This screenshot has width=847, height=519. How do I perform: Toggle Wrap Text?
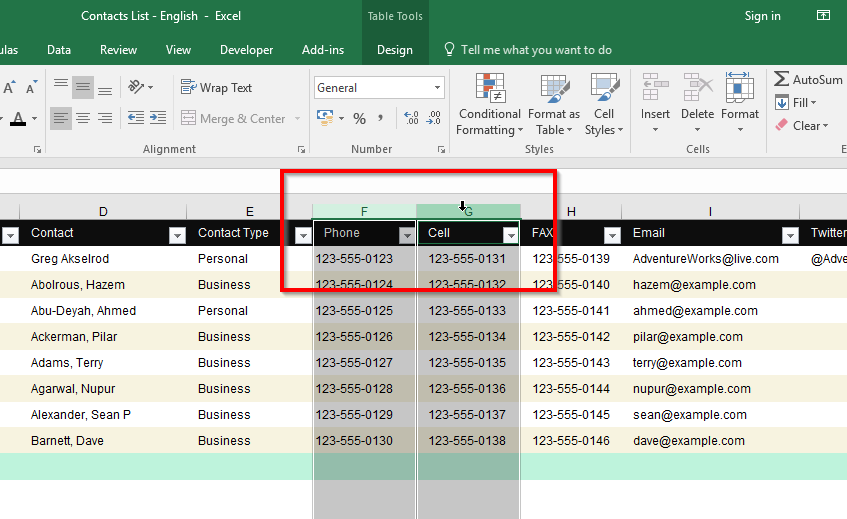(216, 88)
